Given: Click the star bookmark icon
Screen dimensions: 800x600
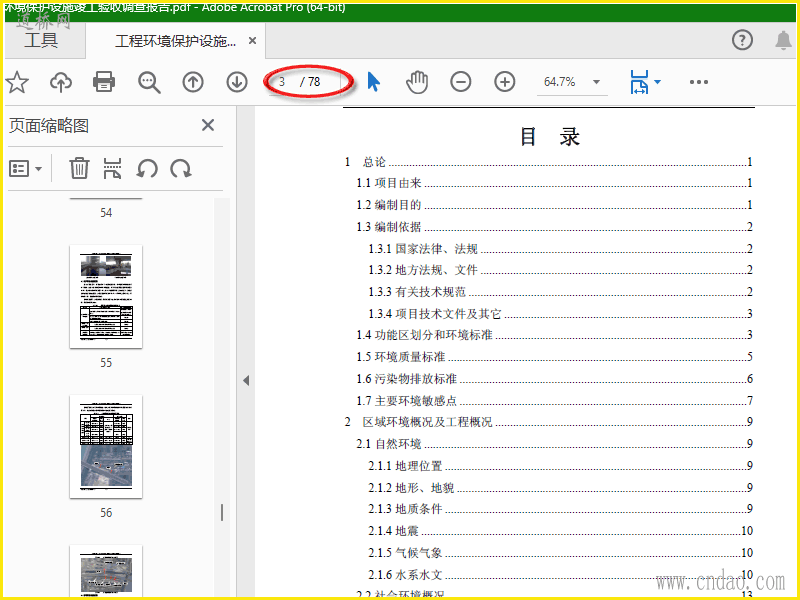Looking at the screenshot, I should pyautogui.click(x=17, y=82).
